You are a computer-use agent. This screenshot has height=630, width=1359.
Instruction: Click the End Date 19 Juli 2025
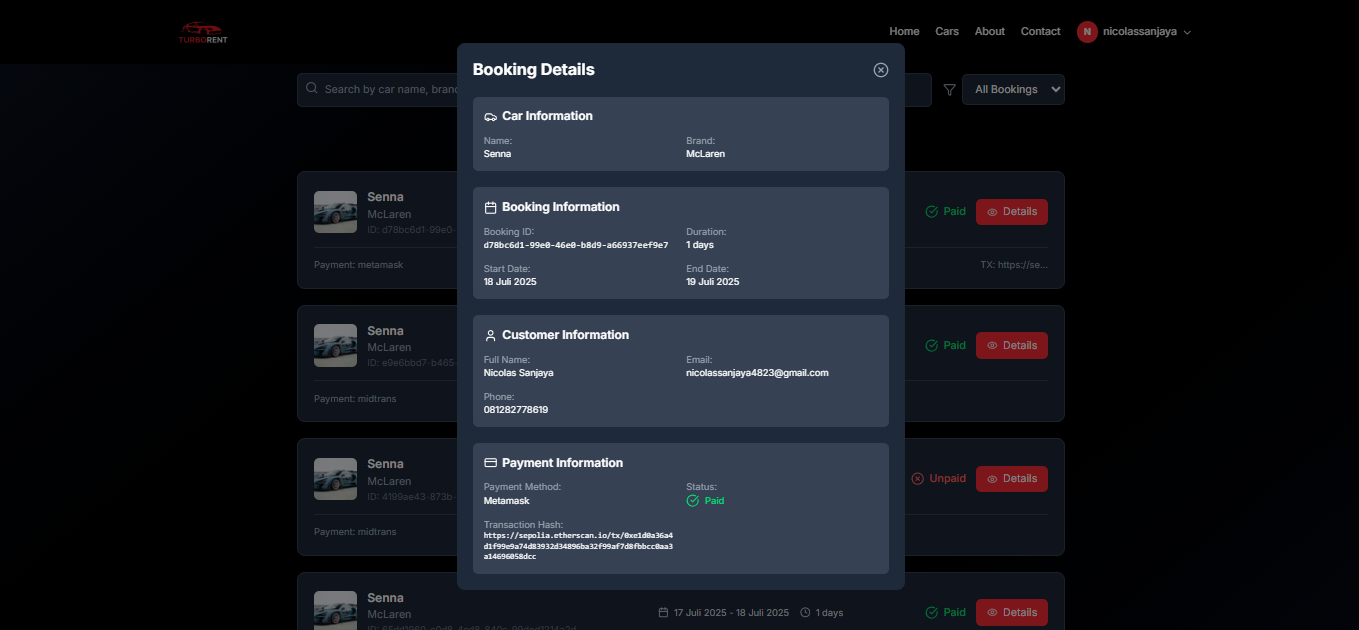(713, 282)
